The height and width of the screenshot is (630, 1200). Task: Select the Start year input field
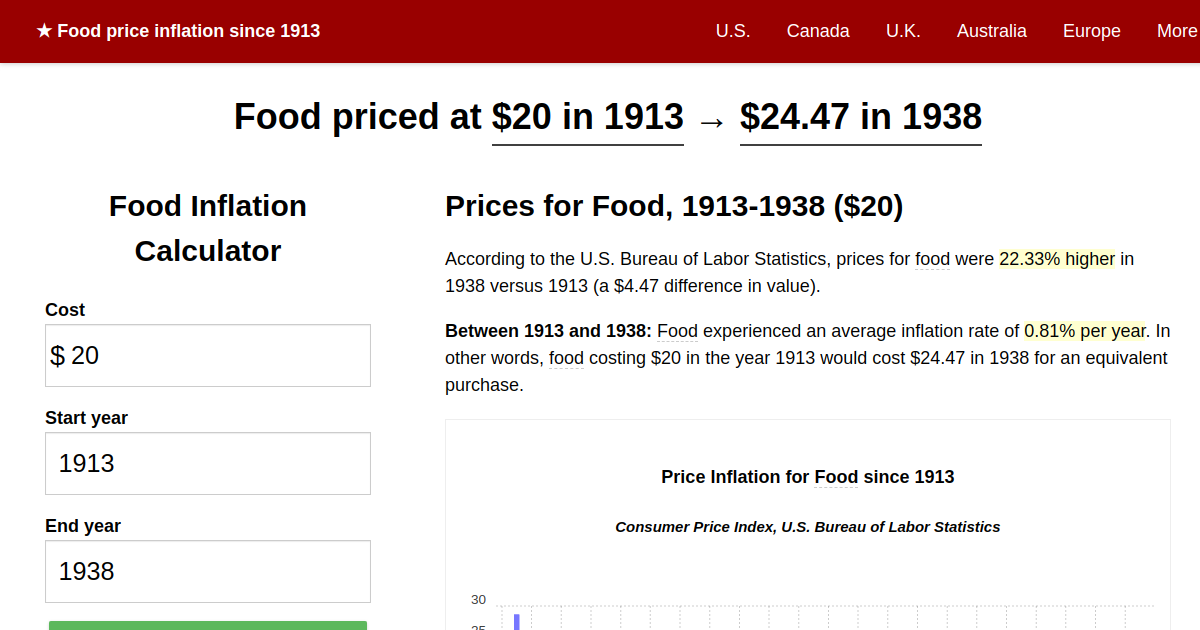(x=207, y=463)
